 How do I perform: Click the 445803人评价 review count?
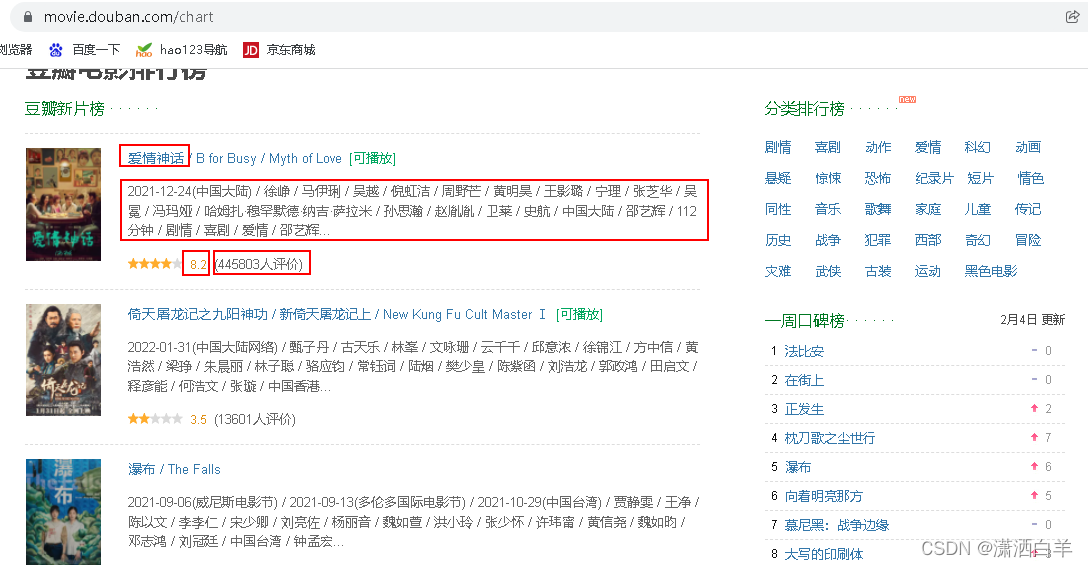click(259, 264)
